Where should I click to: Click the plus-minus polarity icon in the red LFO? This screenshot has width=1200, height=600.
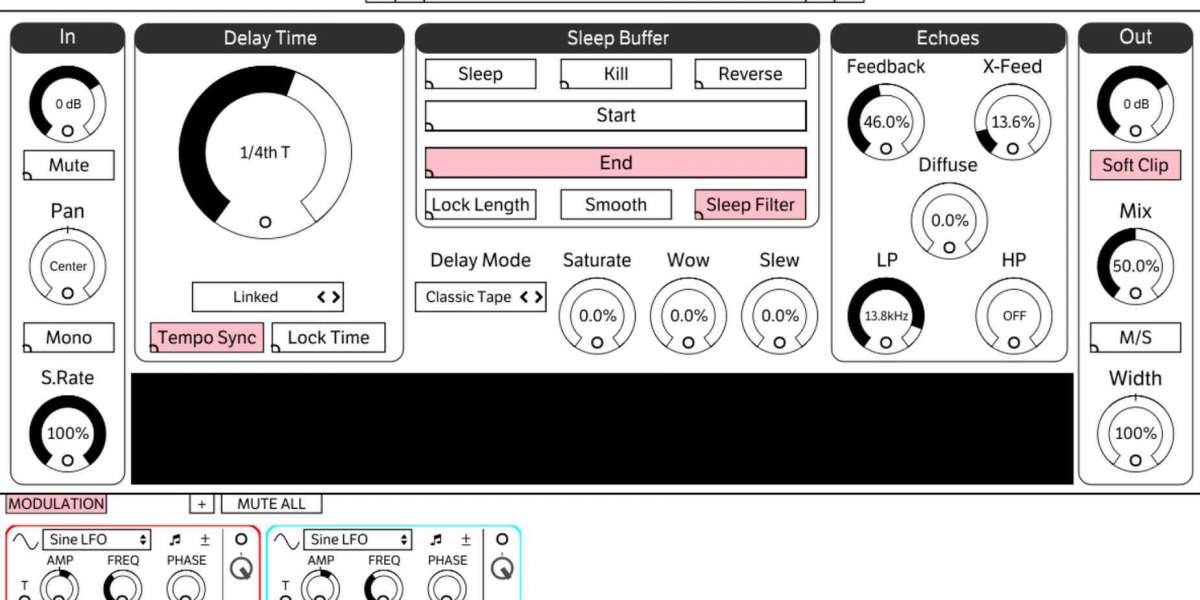coord(202,540)
